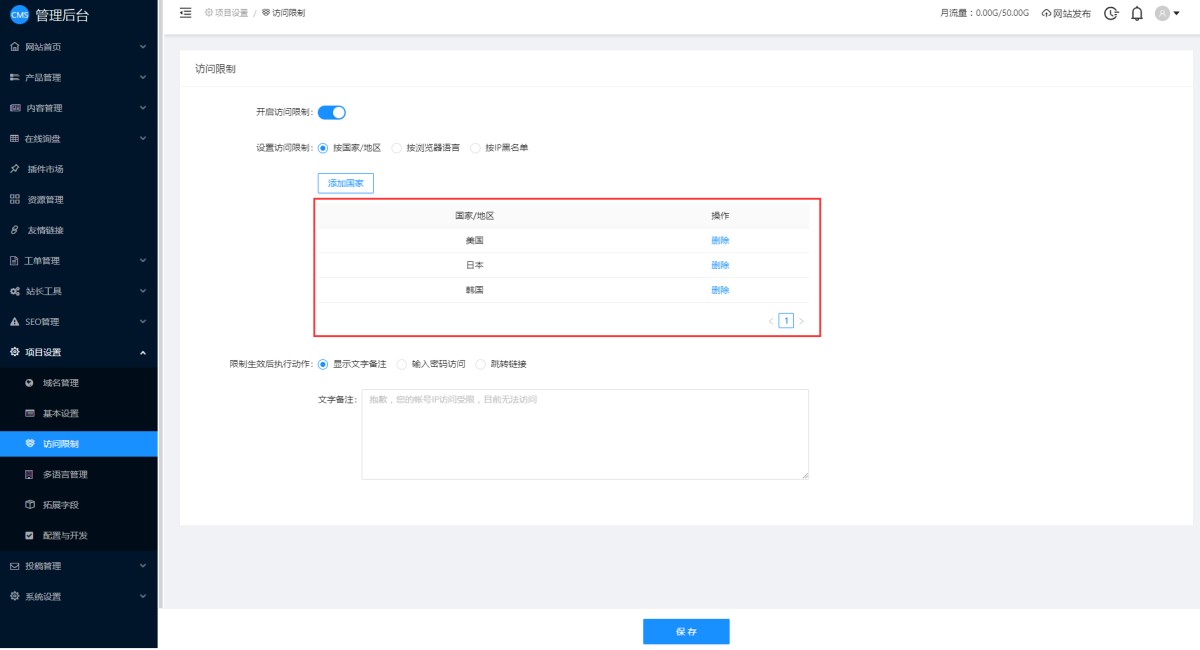Delete the 日本 row from the table
Image resolution: width=1200 pixels, height=650 pixels.
pyautogui.click(x=720, y=265)
